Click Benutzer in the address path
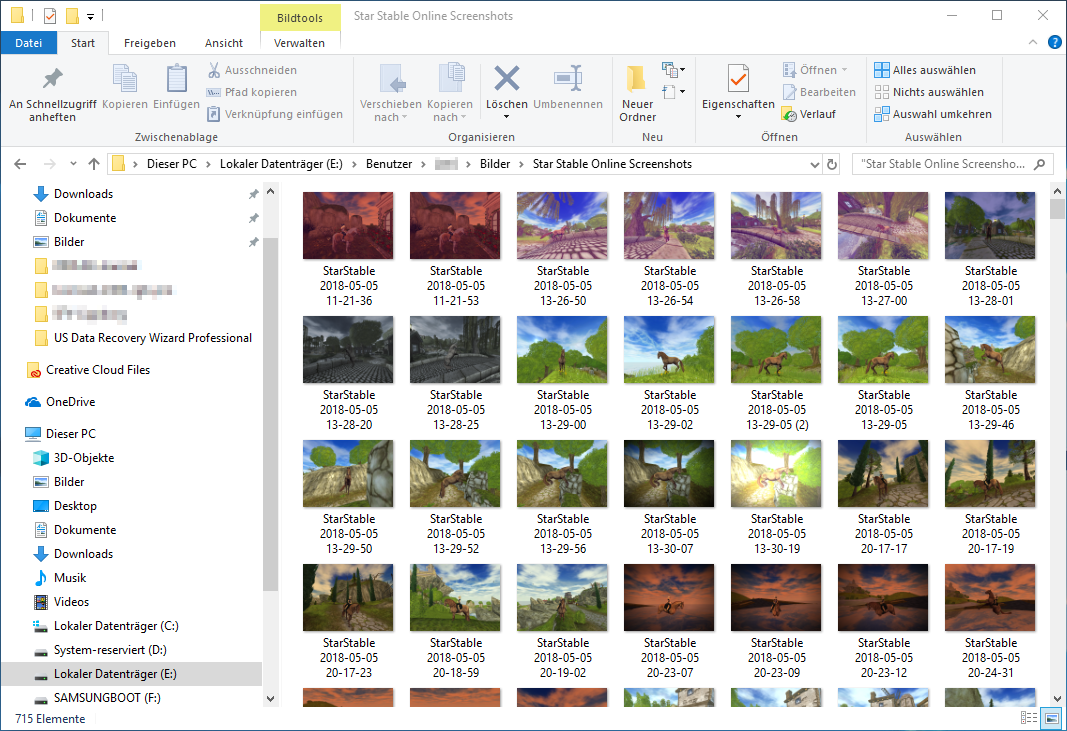This screenshot has width=1067, height=731. pyautogui.click(x=389, y=164)
